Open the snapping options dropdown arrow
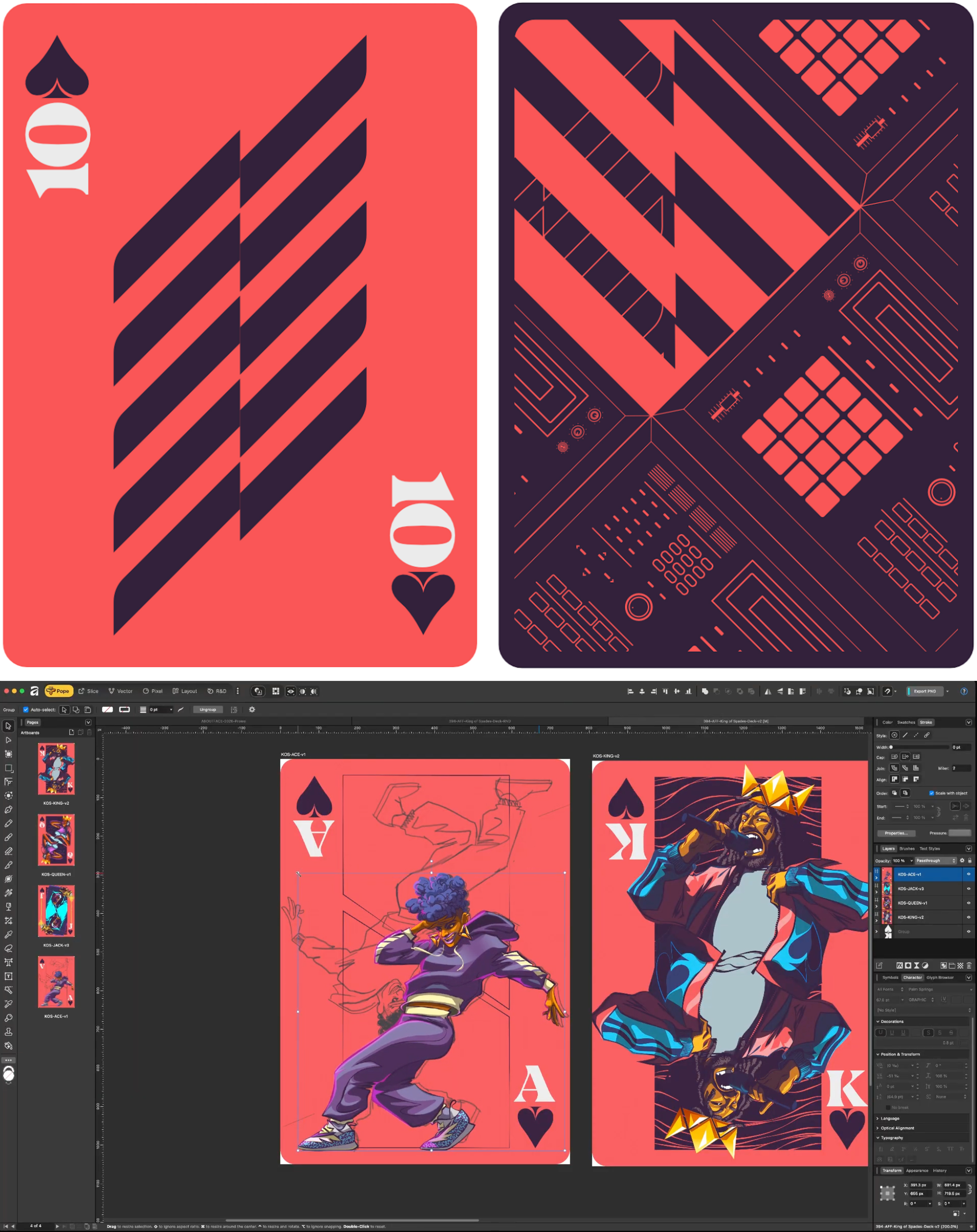This screenshot has width=977, height=1232. coord(895,691)
